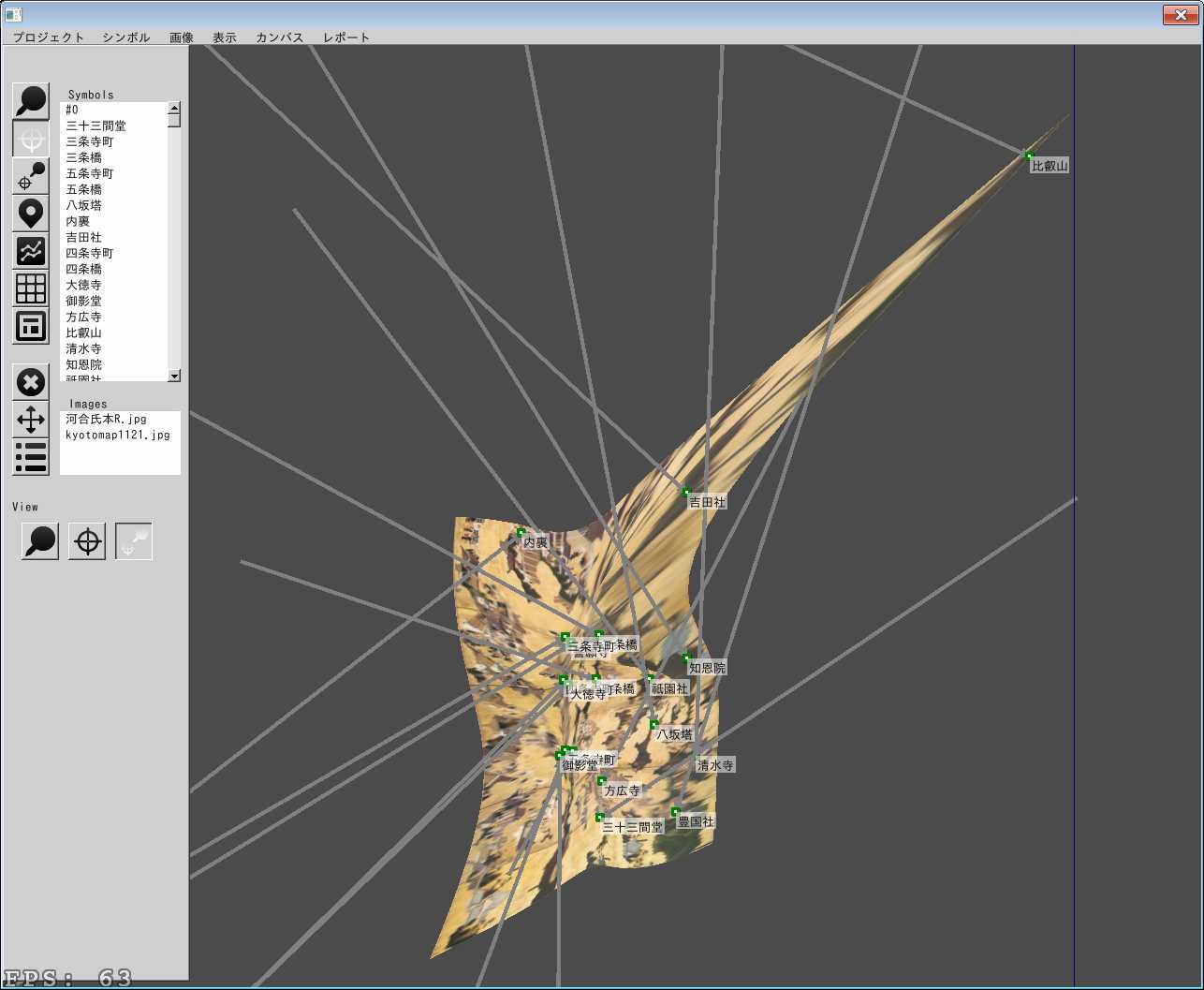Image resolution: width=1204 pixels, height=990 pixels.
Task: Select the layout panel tool icon
Action: tap(31, 326)
